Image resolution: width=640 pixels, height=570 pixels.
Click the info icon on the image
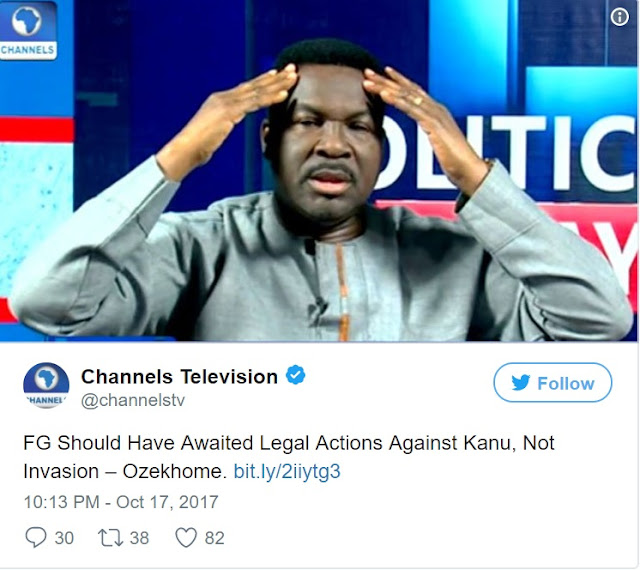[x=619, y=17]
